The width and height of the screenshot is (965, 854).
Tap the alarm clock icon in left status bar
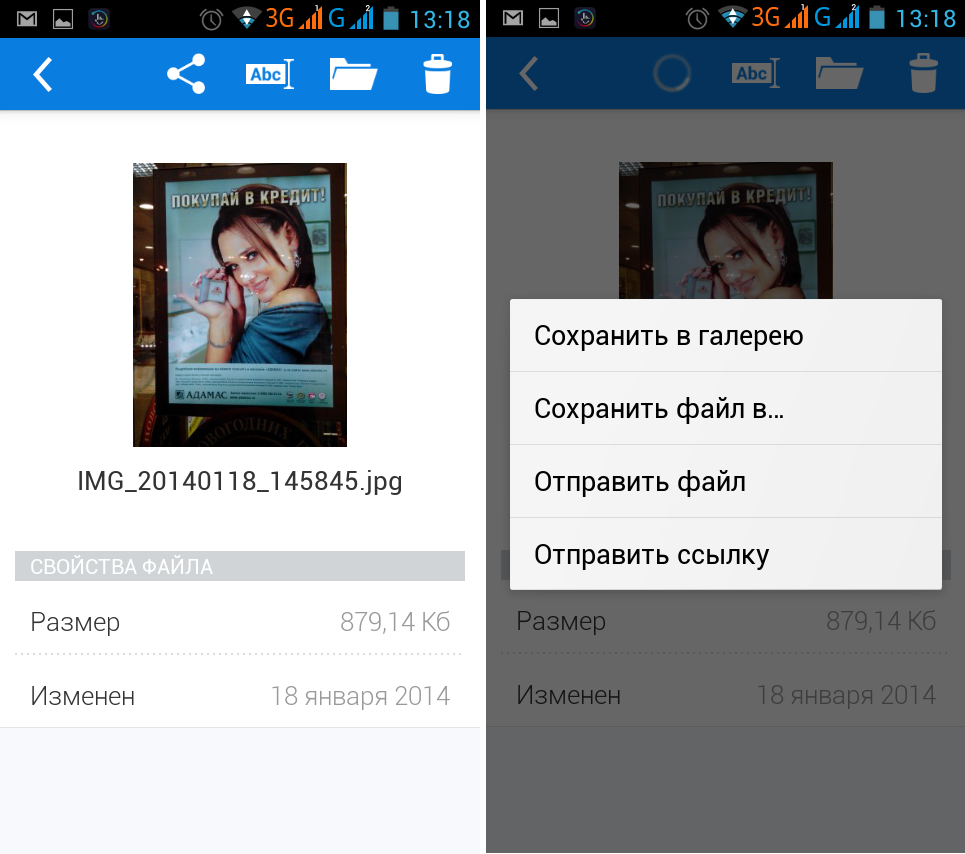211,20
